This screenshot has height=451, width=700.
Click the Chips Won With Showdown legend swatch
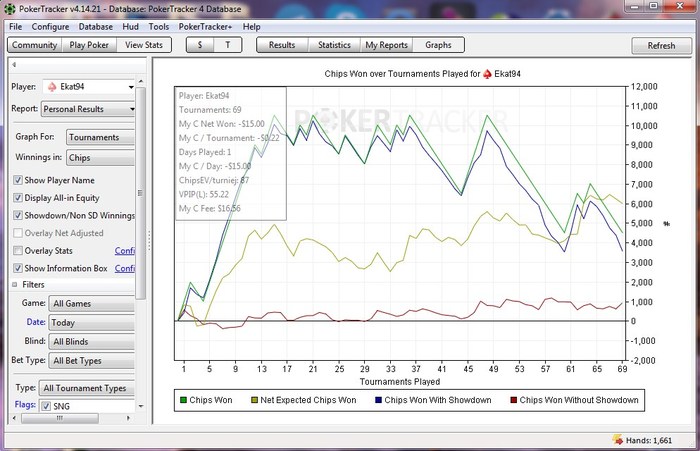(x=379, y=400)
